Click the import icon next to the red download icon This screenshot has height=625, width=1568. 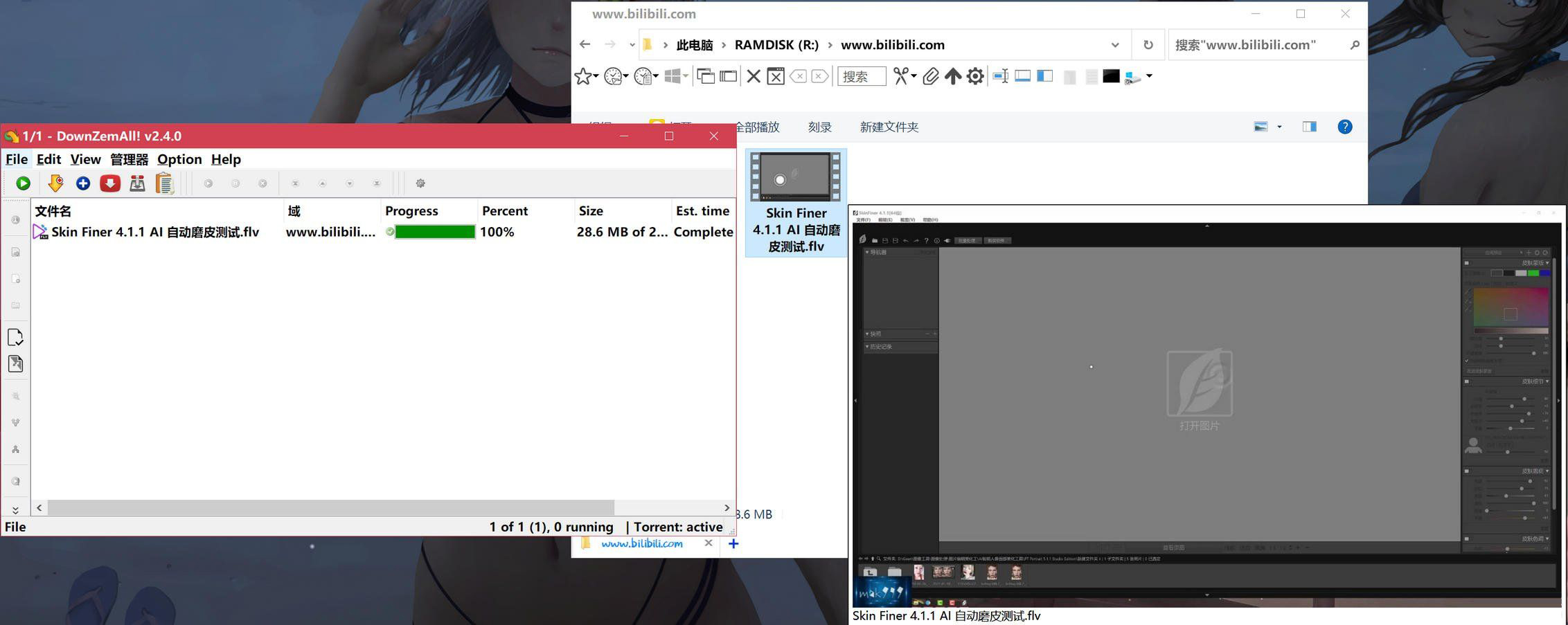tap(137, 183)
